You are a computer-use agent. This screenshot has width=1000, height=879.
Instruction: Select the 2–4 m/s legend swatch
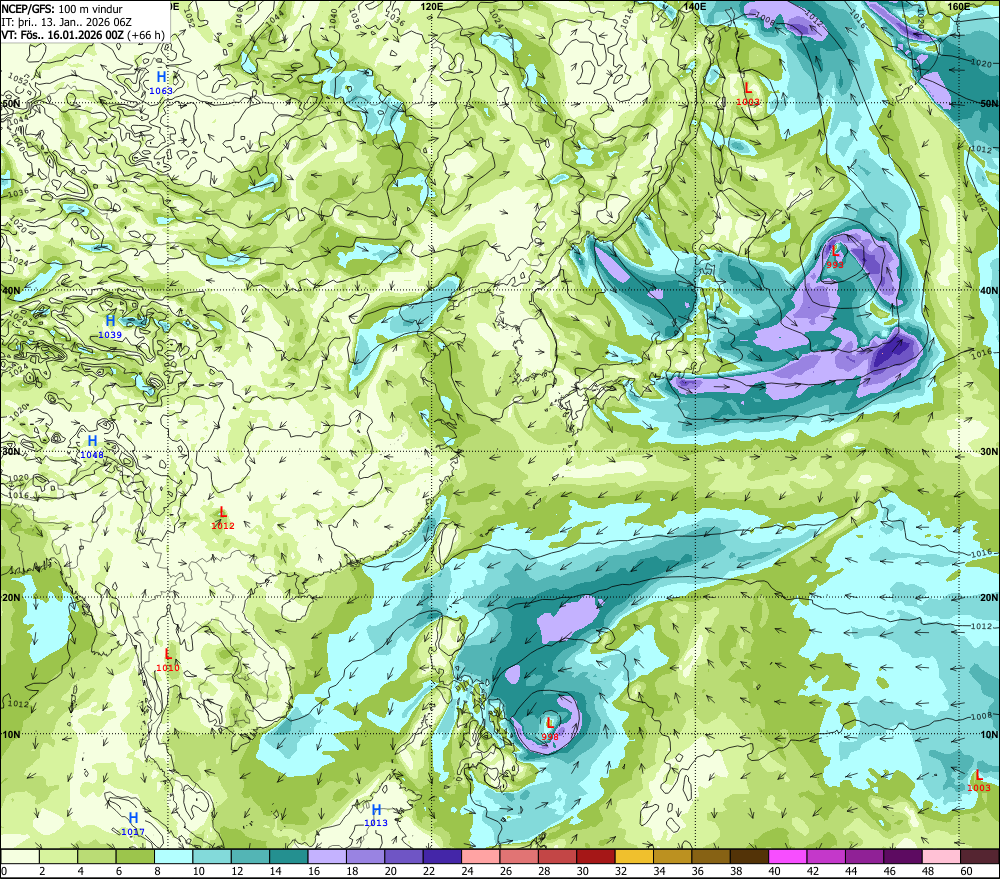point(59,856)
